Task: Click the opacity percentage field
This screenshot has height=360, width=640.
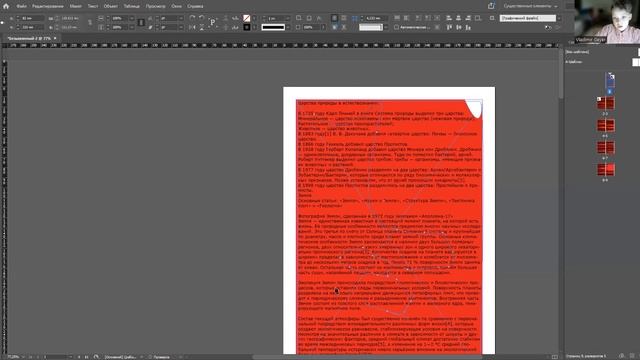Action: [x=311, y=27]
